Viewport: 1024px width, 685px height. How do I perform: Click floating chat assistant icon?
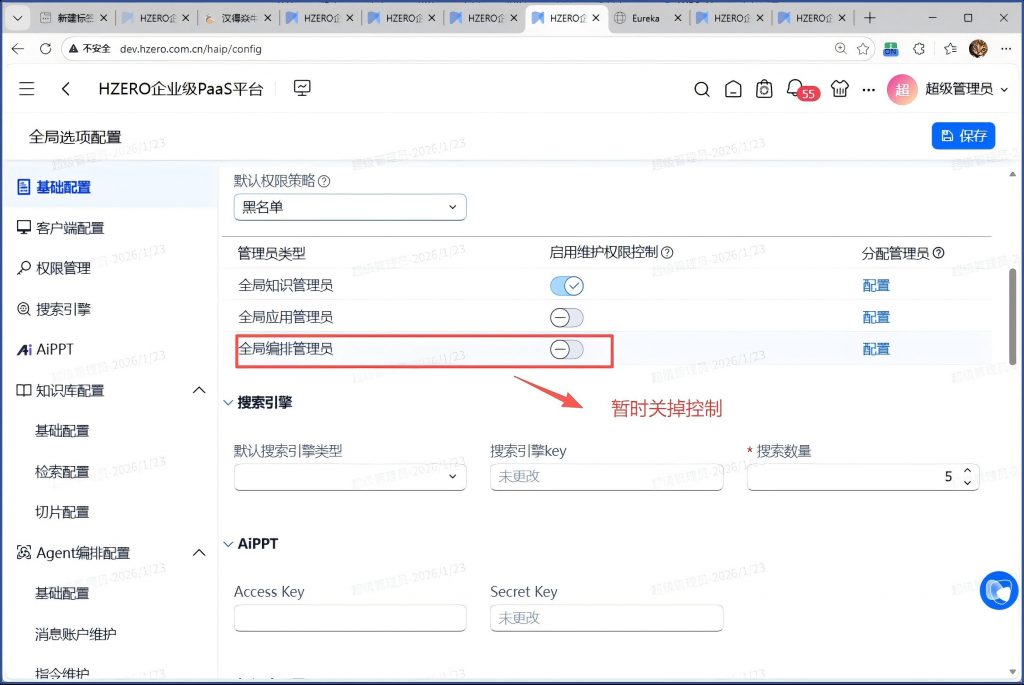[x=998, y=590]
